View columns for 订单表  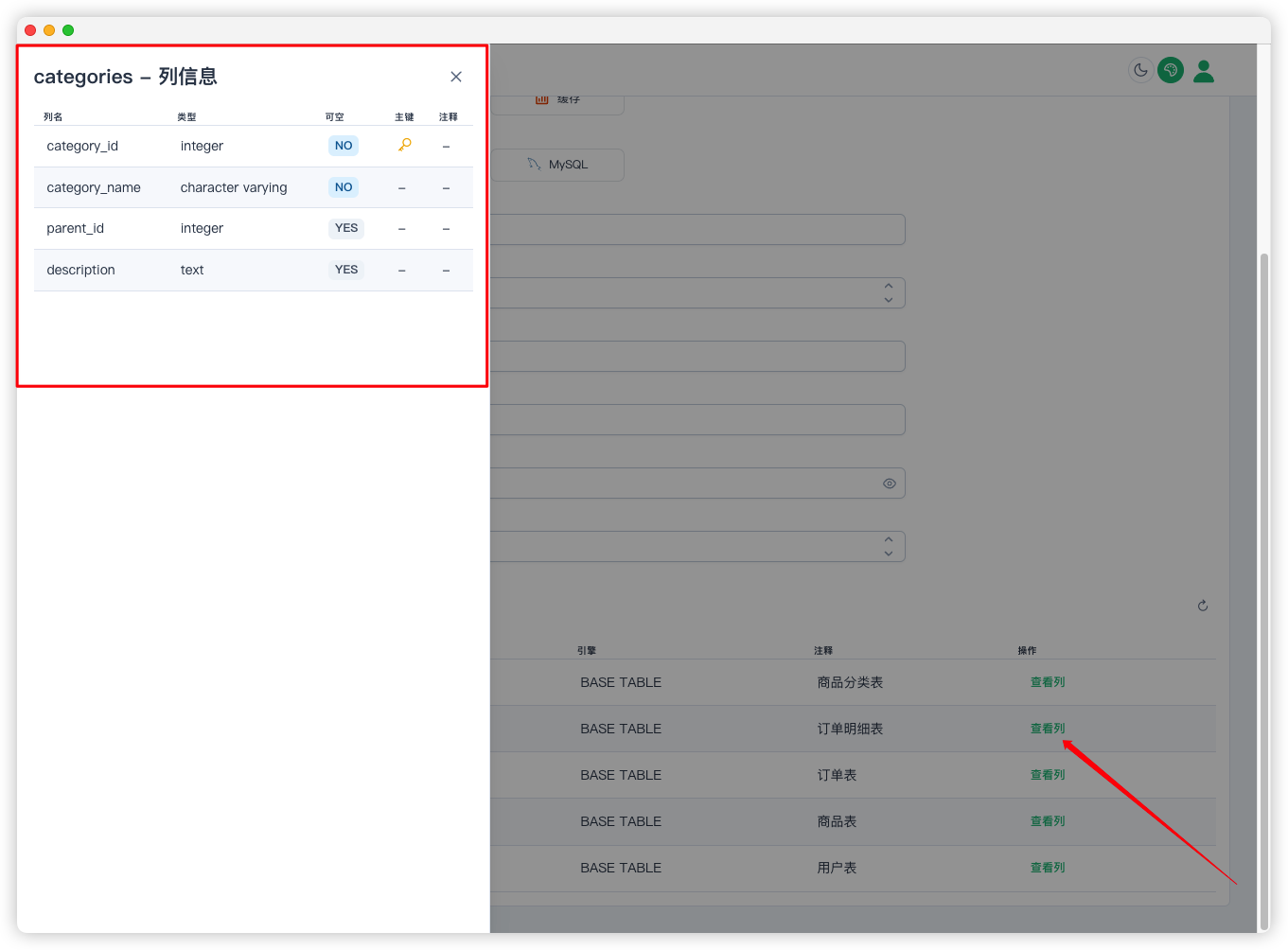coord(1048,775)
